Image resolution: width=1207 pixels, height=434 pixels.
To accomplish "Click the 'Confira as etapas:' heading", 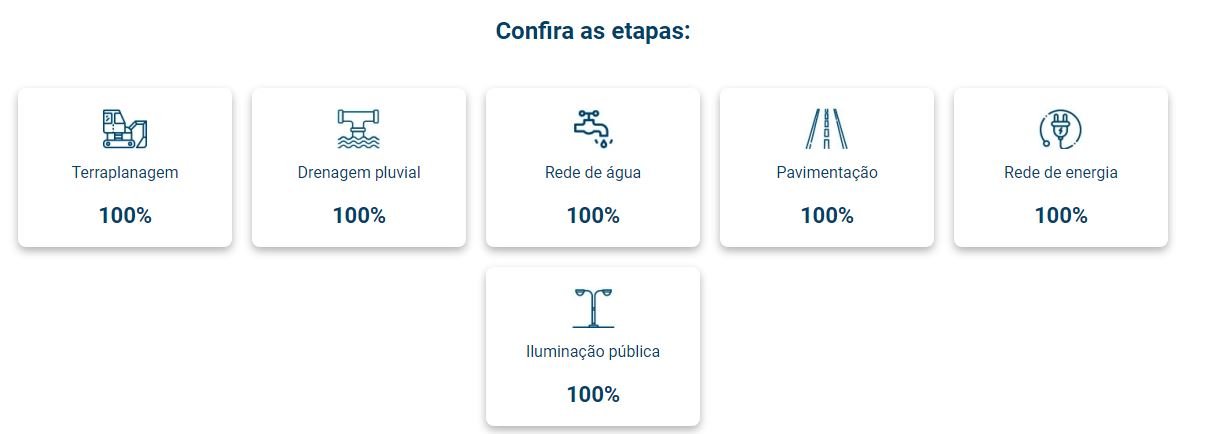I will point(594,31).
